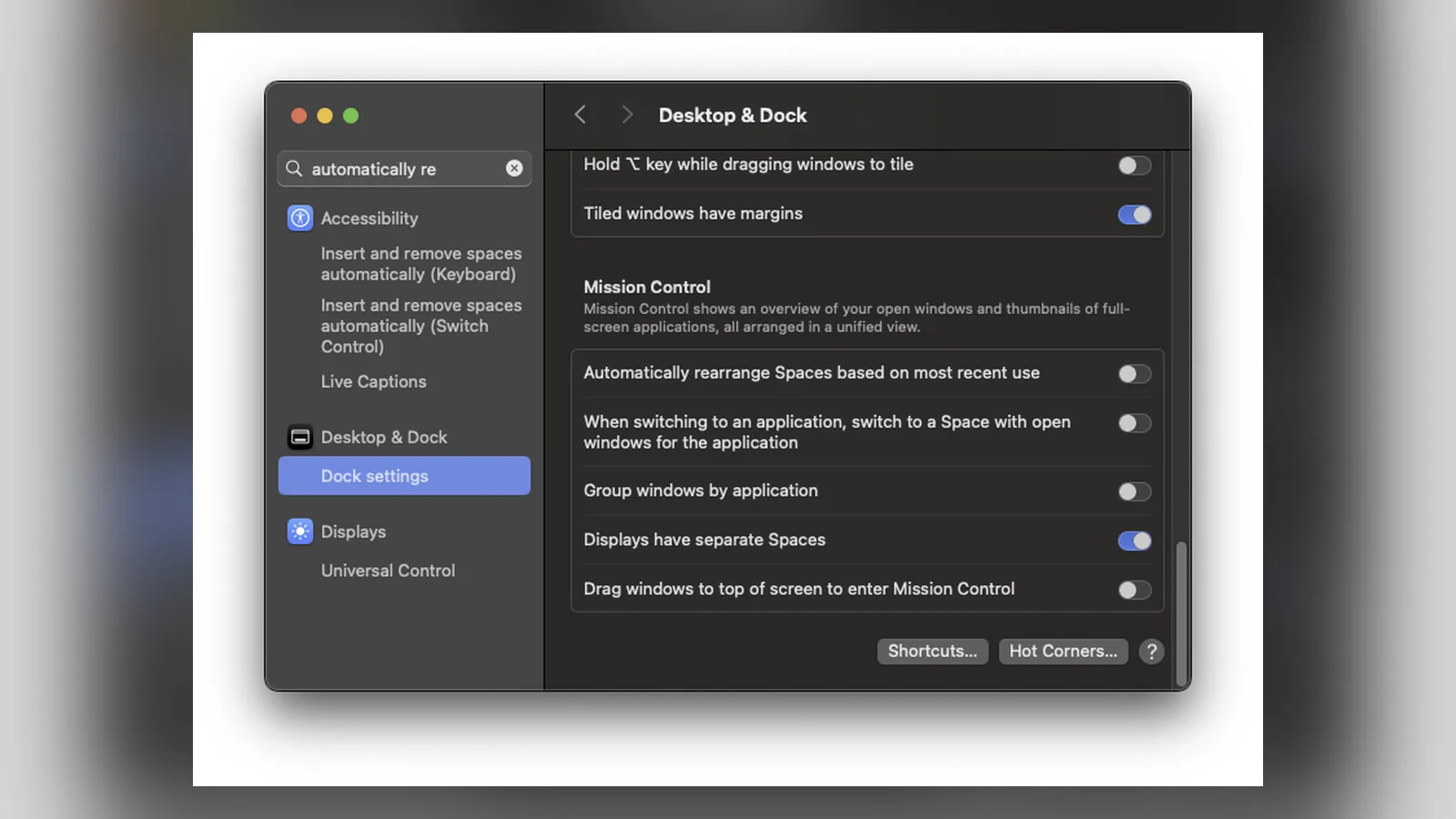
Task: Click the Displays icon in sidebar
Action: click(300, 531)
